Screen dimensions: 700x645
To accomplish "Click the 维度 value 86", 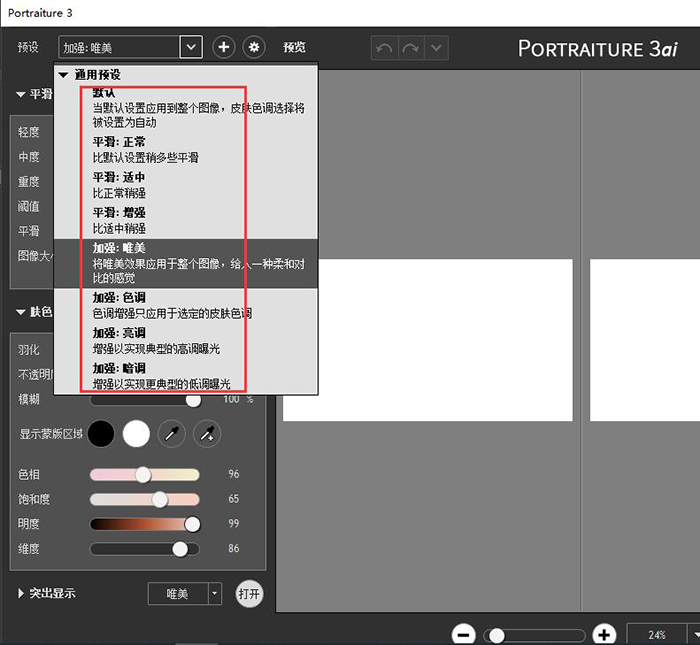I will coord(234,548).
